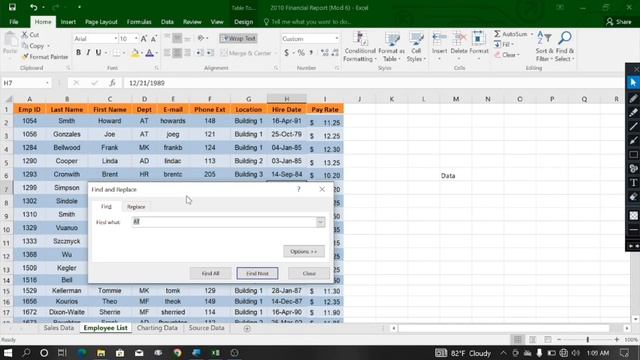Toggle Italic formatting
Image resolution: width=640 pixels, height=360 pixels.
click(x=88, y=53)
